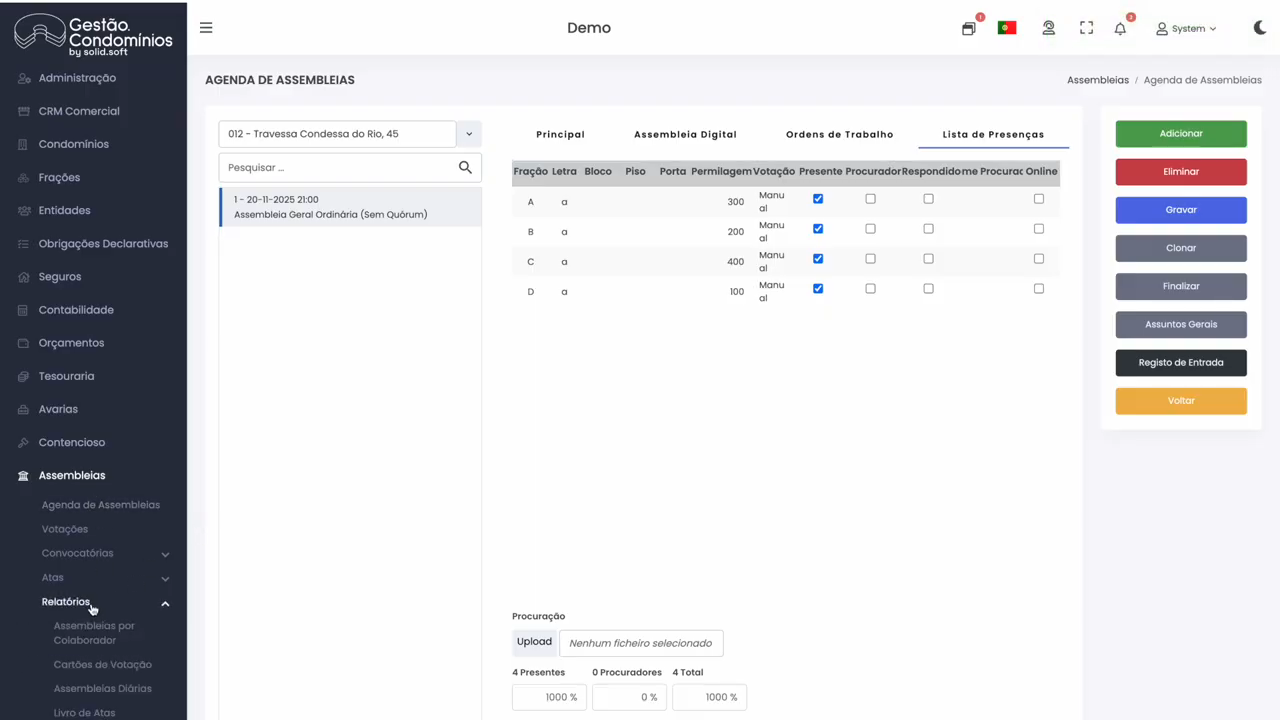Image resolution: width=1280 pixels, height=720 pixels.
Task: Uncheck Presente for fraction A
Action: [818, 199]
